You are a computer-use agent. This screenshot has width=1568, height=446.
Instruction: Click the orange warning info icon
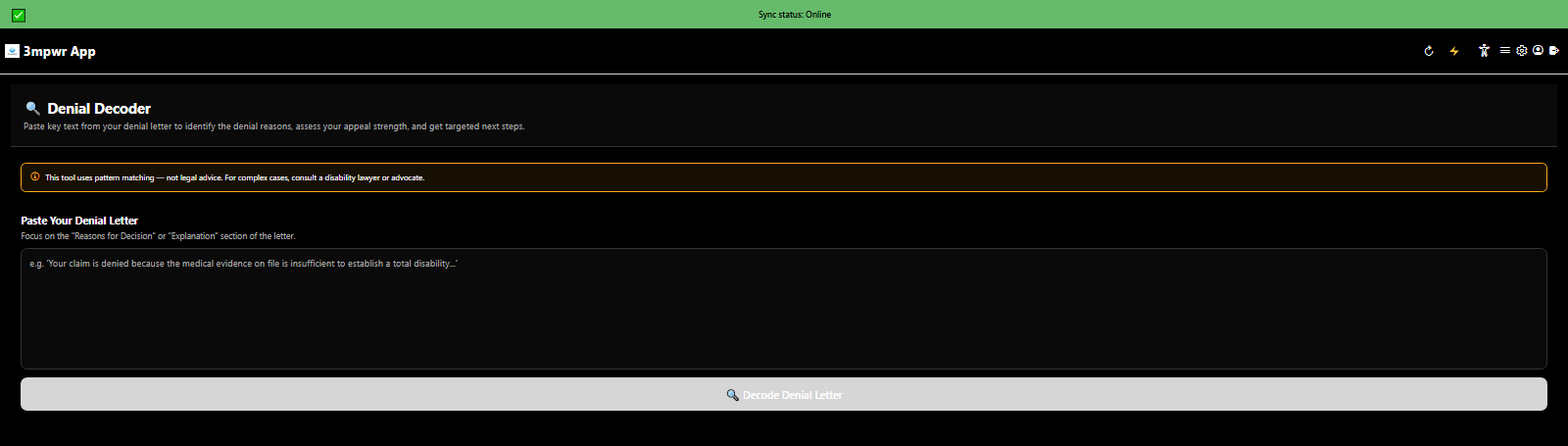(x=35, y=177)
